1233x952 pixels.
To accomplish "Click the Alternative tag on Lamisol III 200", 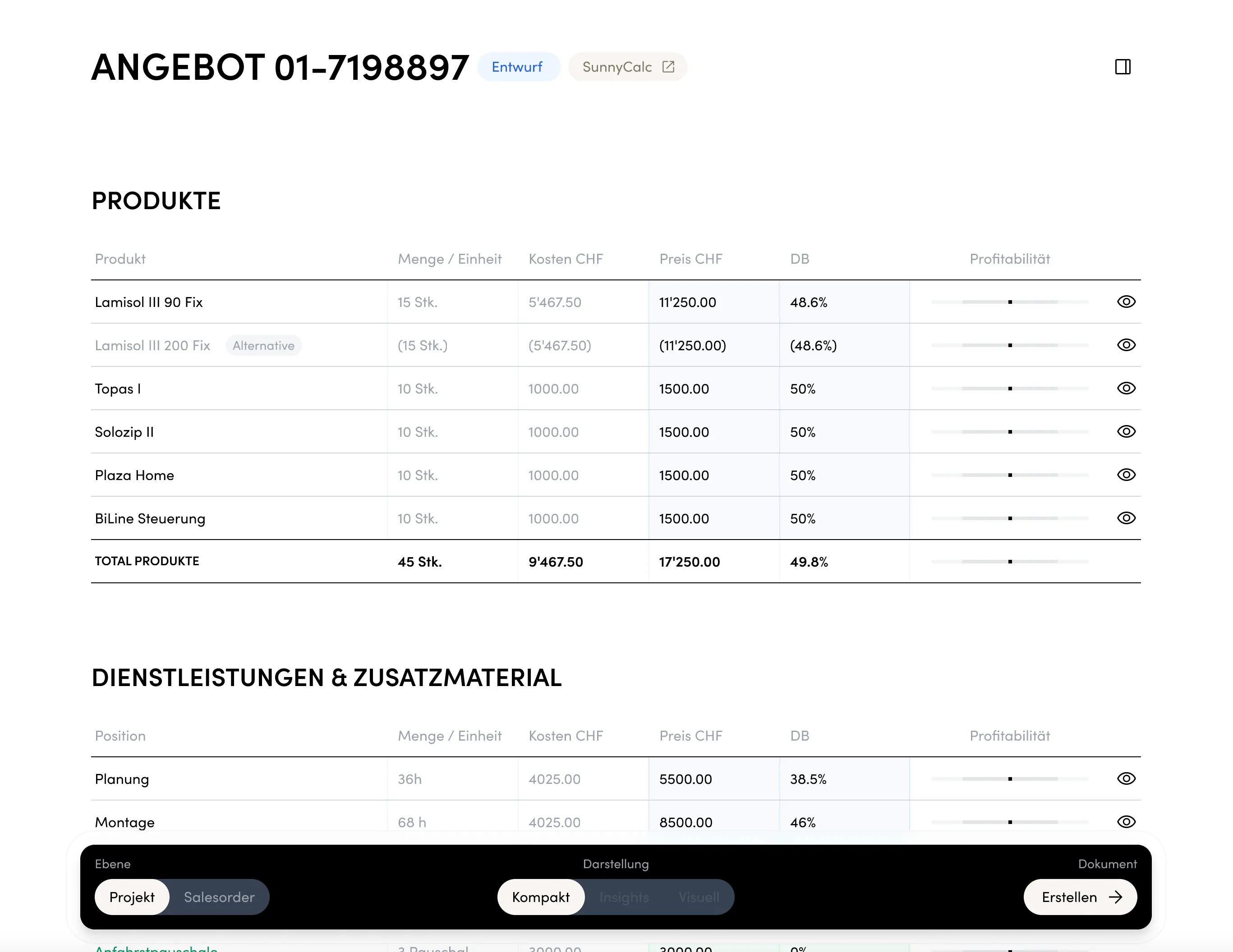I will point(263,345).
